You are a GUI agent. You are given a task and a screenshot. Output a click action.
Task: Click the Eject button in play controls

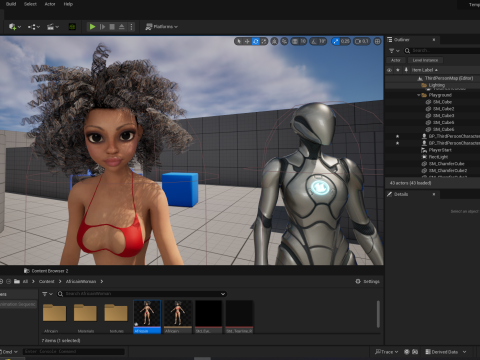click(x=122, y=27)
